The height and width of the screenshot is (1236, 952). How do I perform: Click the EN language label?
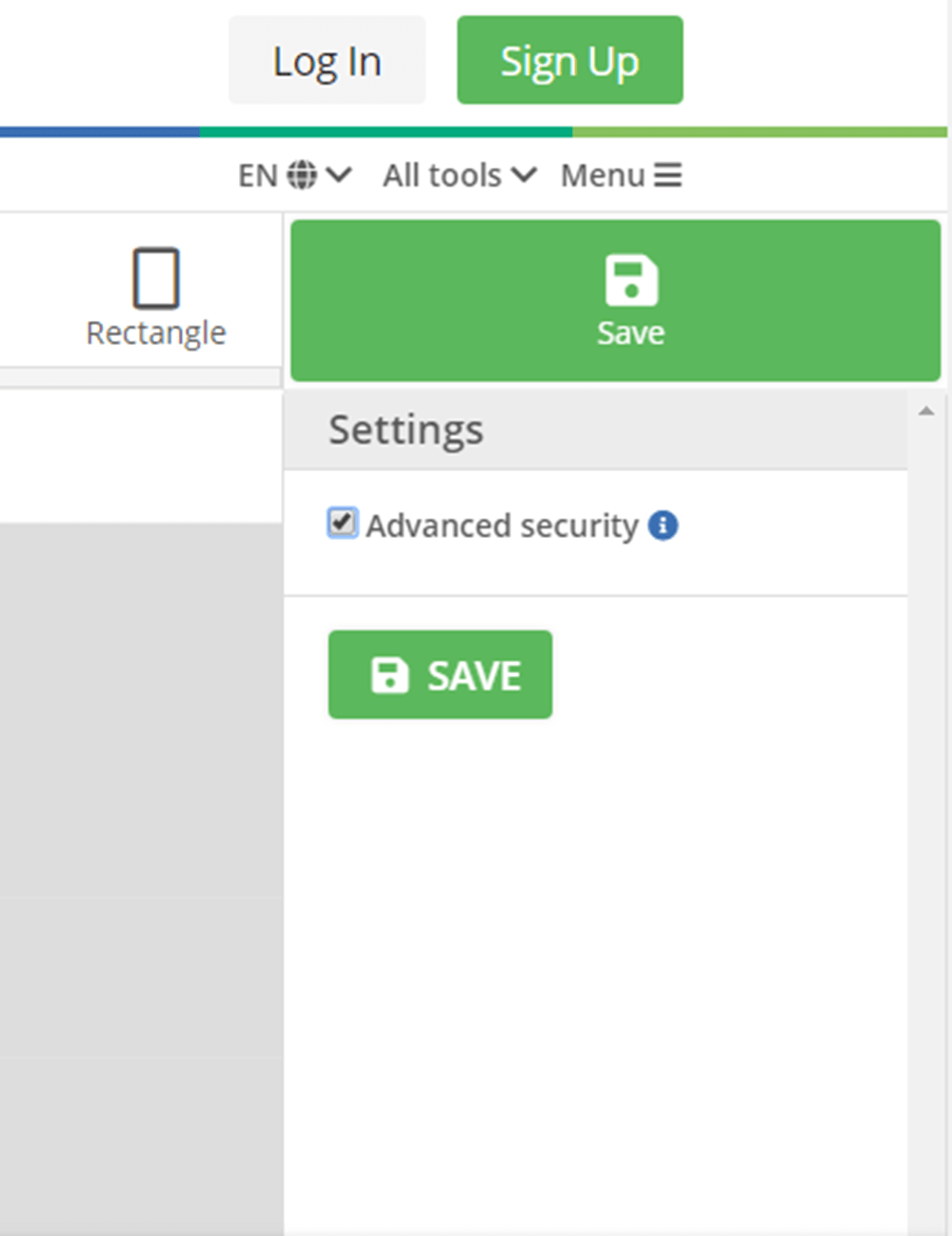(x=257, y=175)
